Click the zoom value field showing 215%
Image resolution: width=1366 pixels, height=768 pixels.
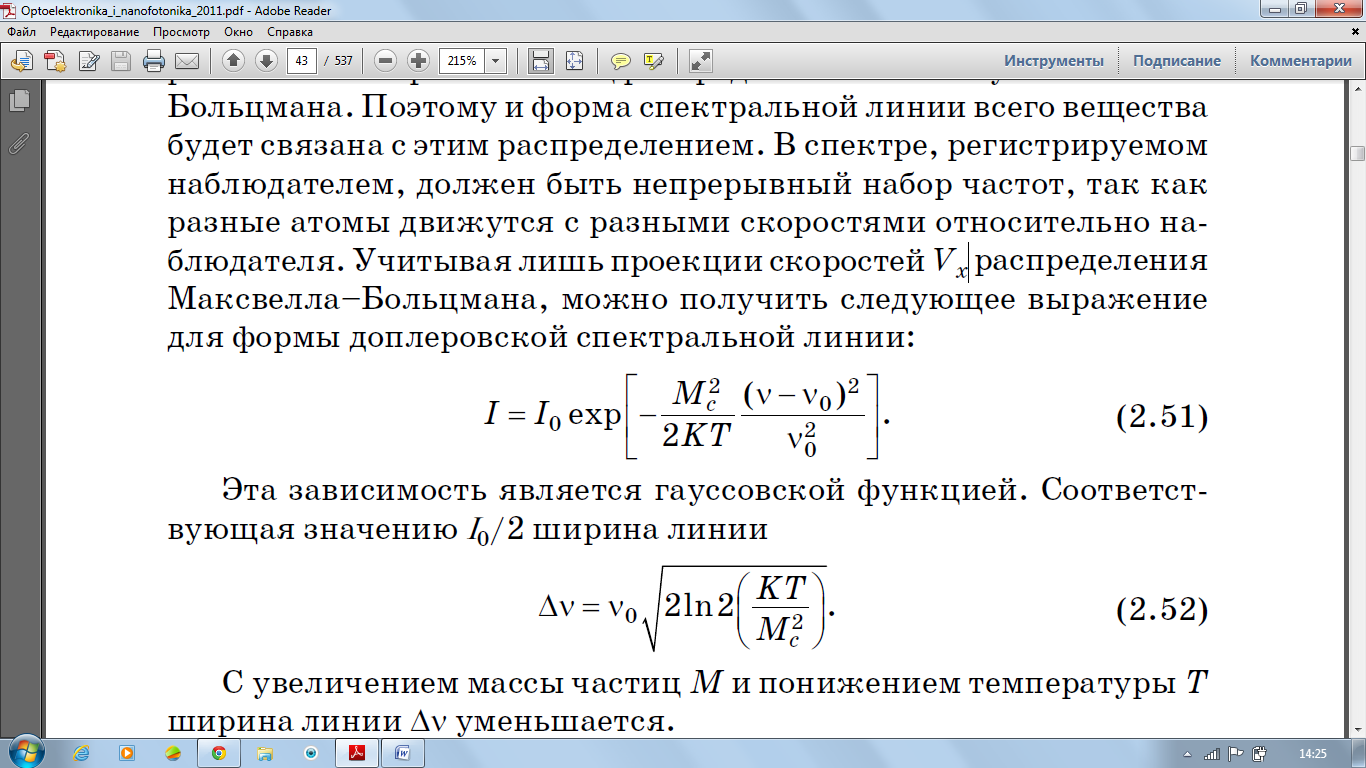pyautogui.click(x=462, y=61)
